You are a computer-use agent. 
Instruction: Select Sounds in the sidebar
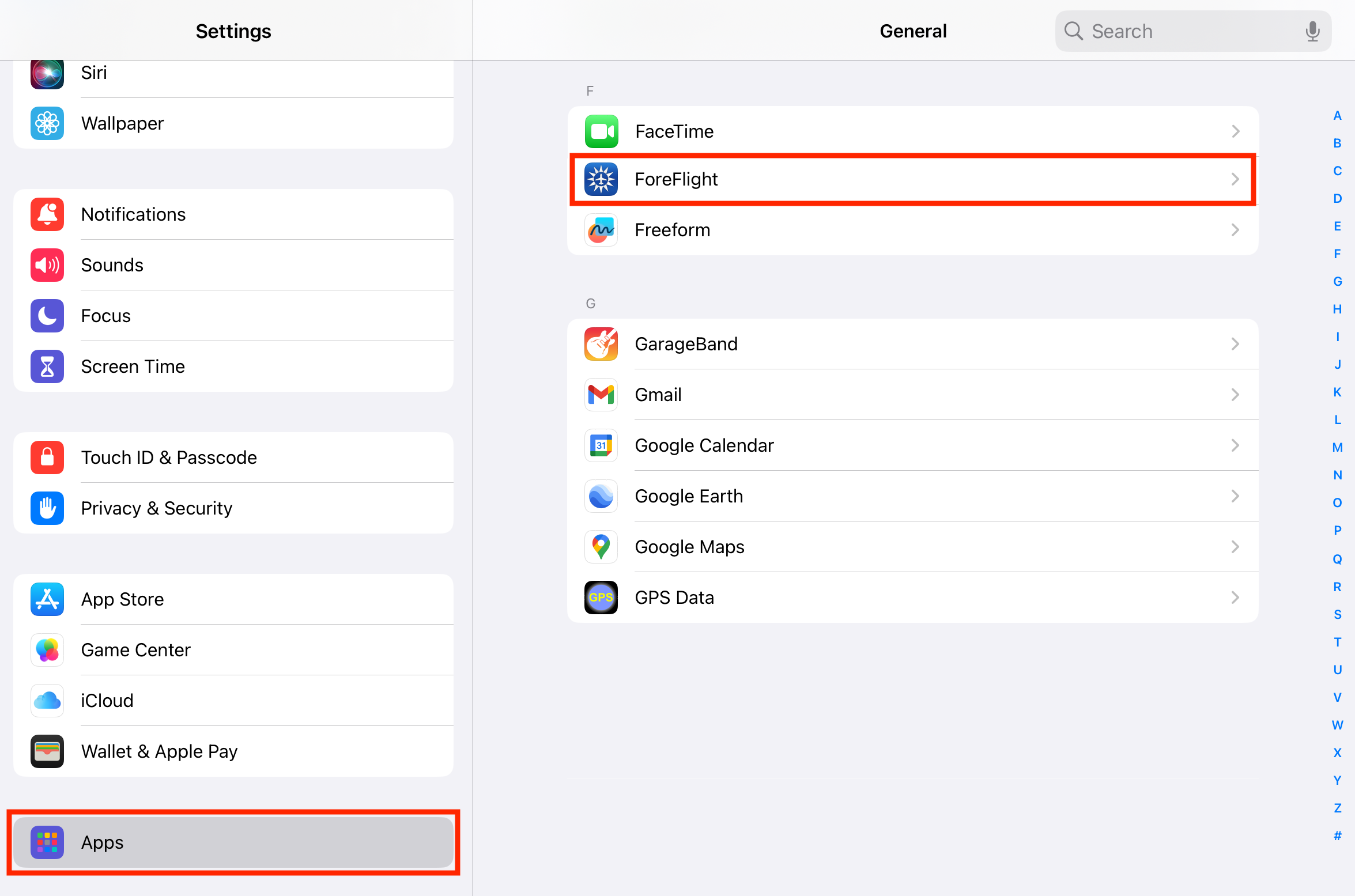point(233,265)
